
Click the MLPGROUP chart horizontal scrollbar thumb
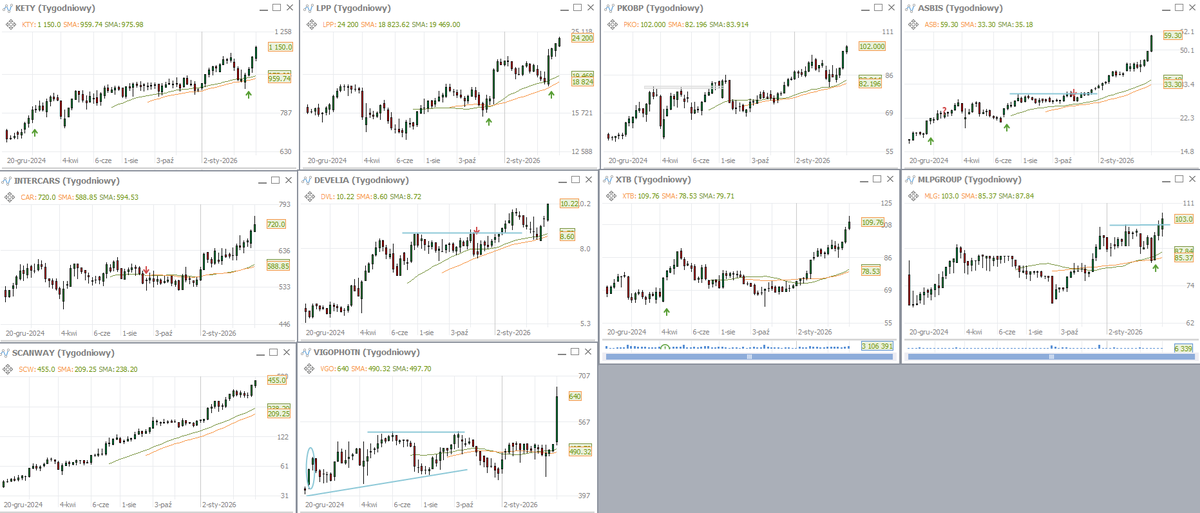[x=1049, y=356]
